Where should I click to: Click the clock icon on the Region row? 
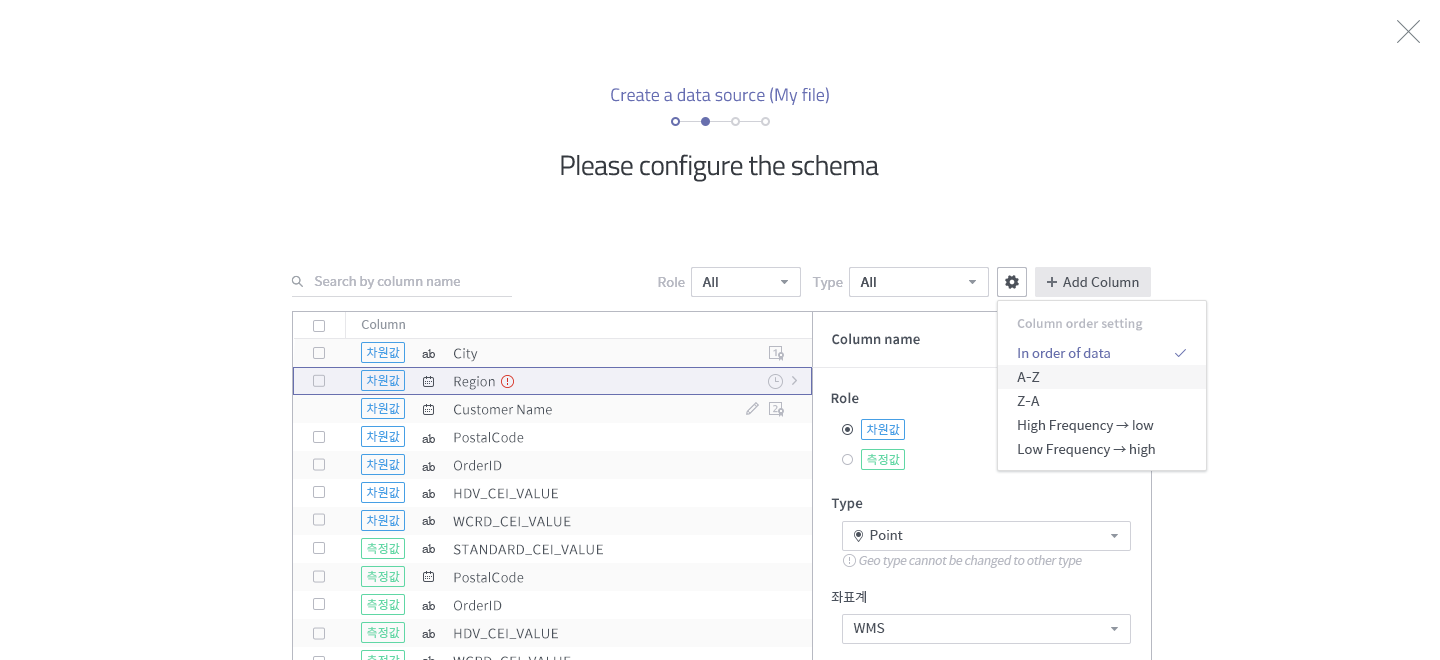tap(775, 381)
